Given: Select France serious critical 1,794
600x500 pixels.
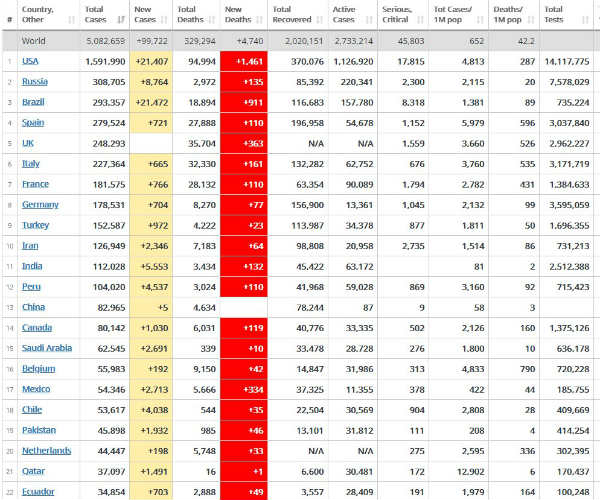Looking at the screenshot, I should pyautogui.click(x=413, y=184).
